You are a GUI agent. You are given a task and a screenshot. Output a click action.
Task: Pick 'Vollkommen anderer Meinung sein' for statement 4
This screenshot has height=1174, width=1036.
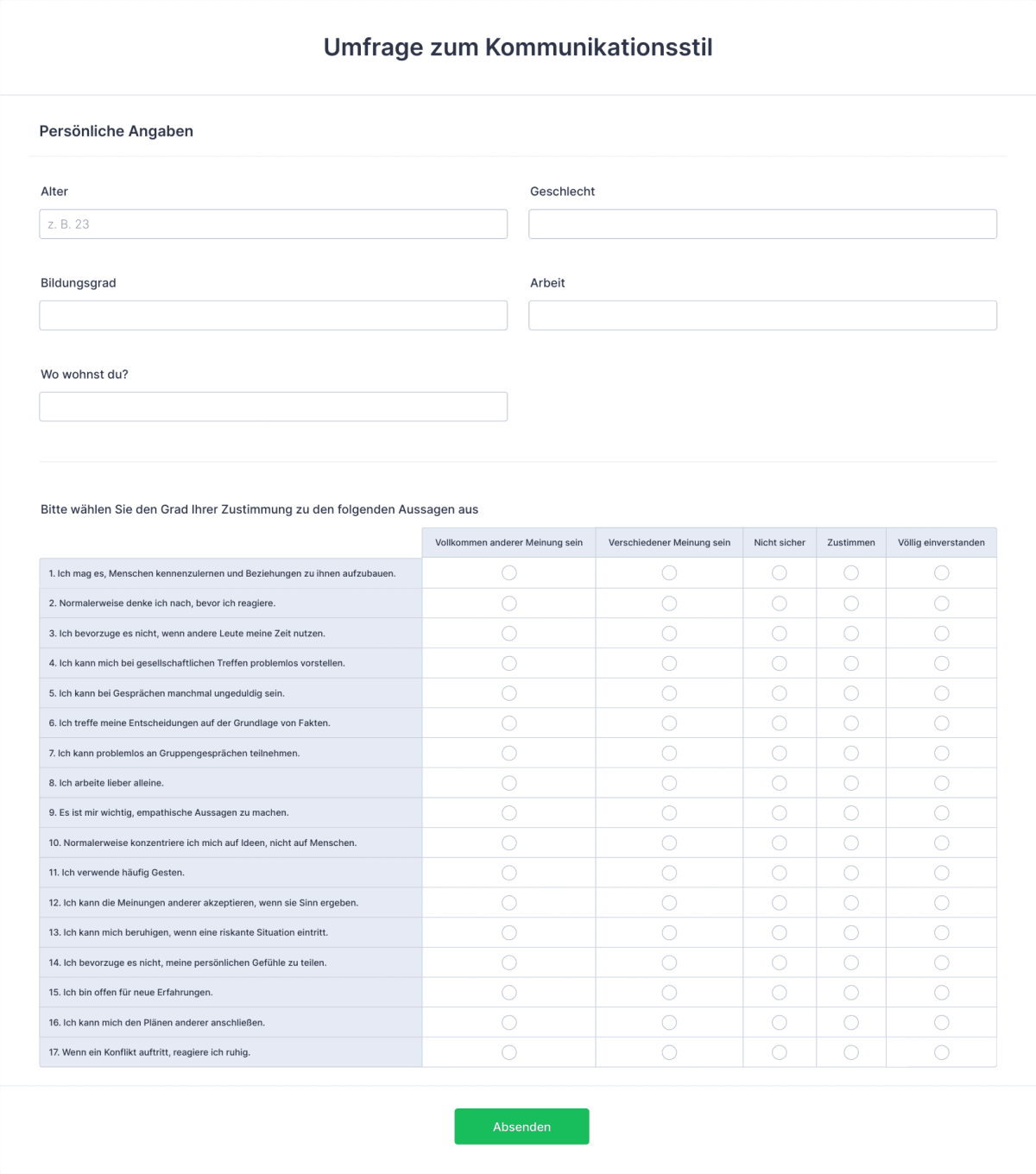(x=508, y=662)
